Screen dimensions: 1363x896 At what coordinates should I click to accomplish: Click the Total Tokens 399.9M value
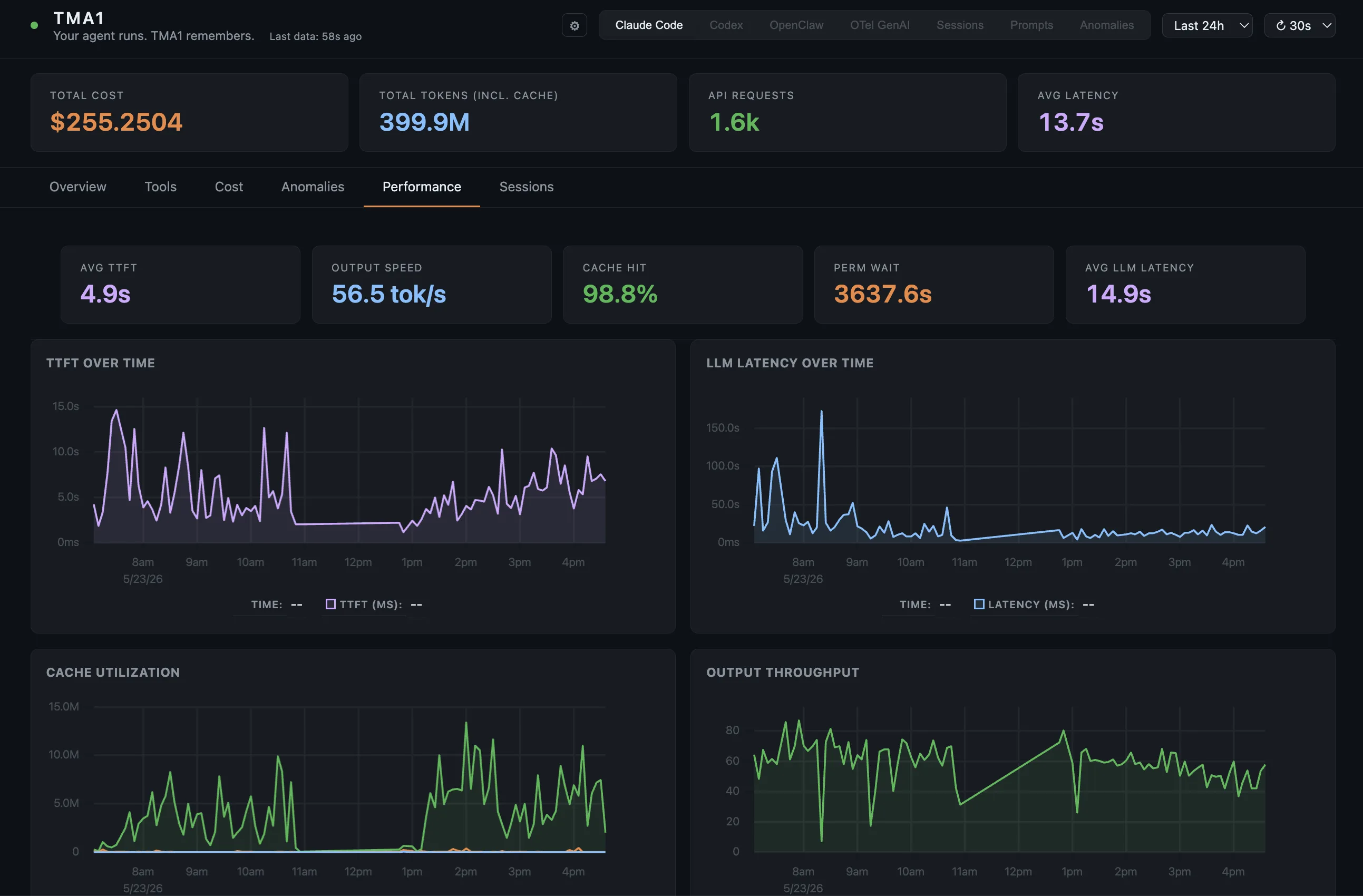(x=424, y=122)
